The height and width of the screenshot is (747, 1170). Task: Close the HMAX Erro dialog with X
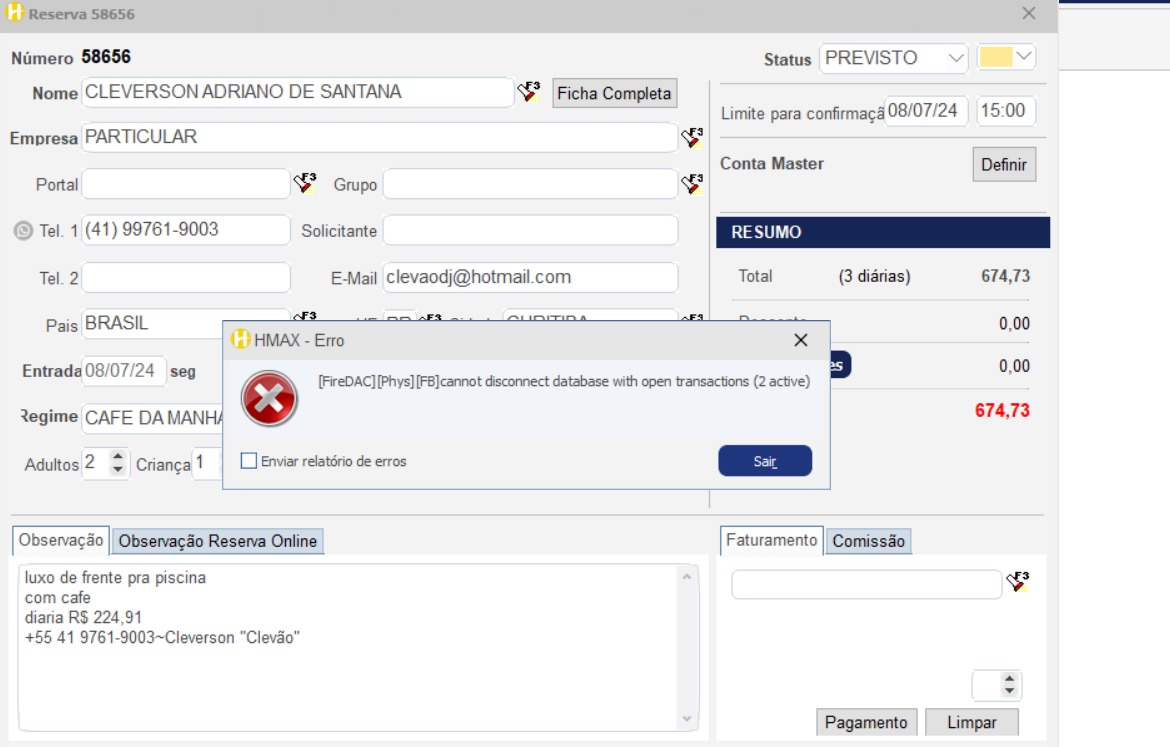pyautogui.click(x=800, y=340)
